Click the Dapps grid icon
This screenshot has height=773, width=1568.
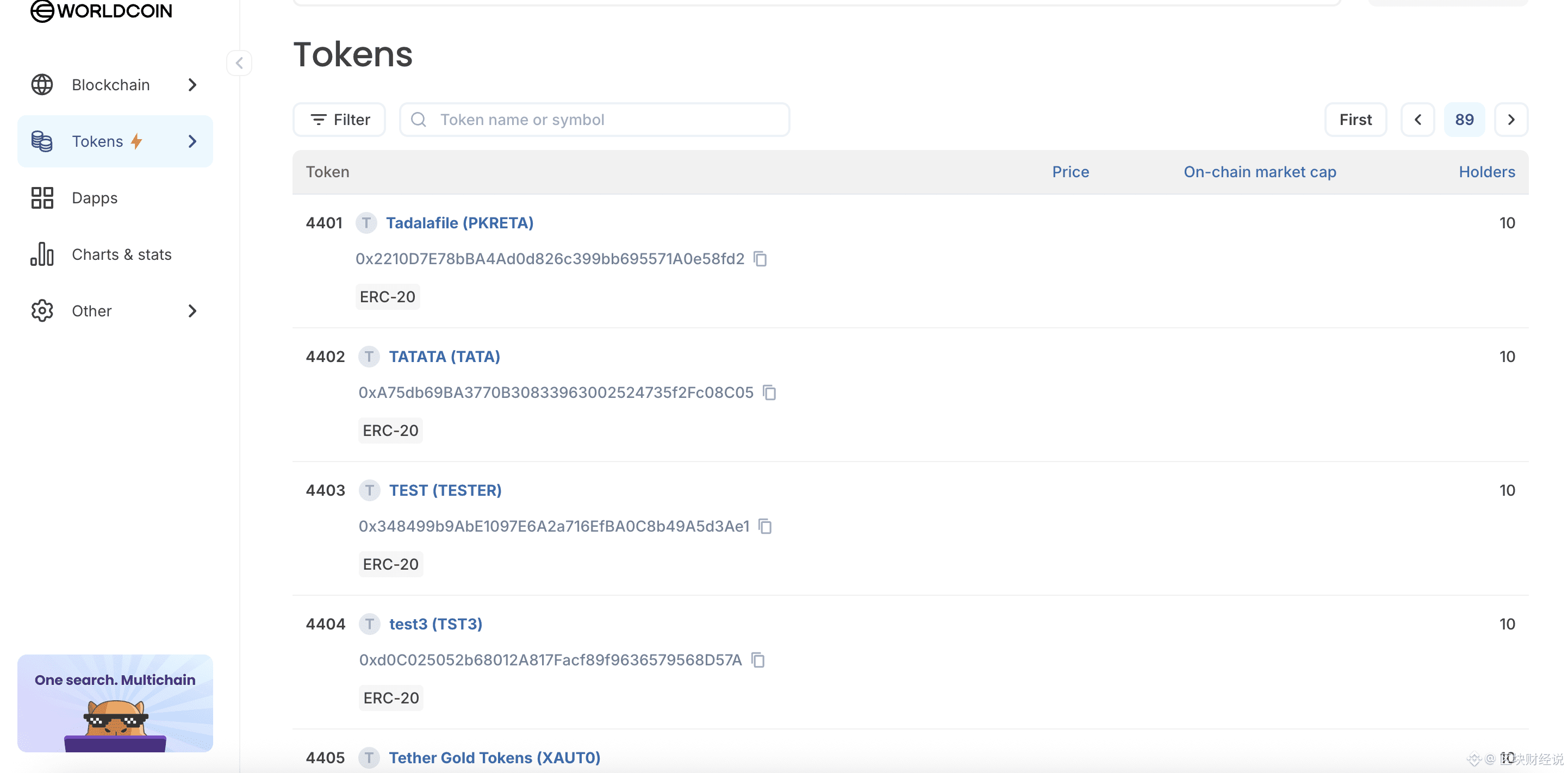[x=42, y=198]
